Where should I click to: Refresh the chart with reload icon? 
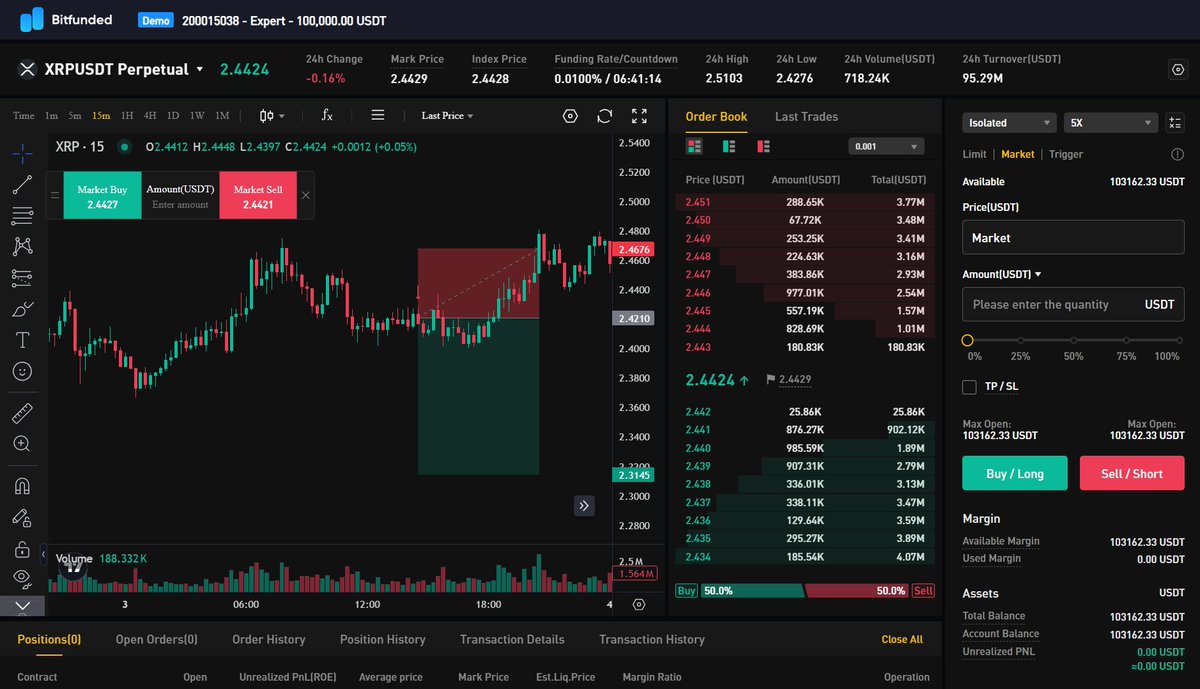[604, 116]
